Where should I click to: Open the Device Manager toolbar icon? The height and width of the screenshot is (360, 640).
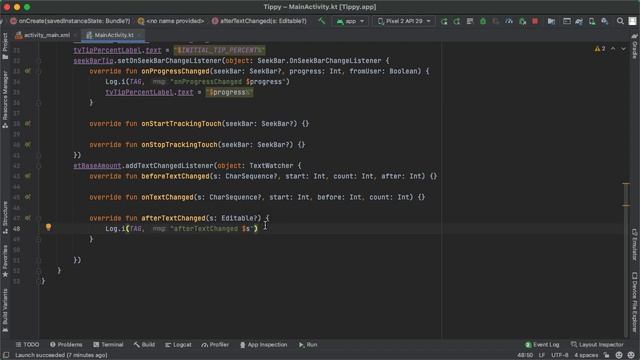coord(592,21)
